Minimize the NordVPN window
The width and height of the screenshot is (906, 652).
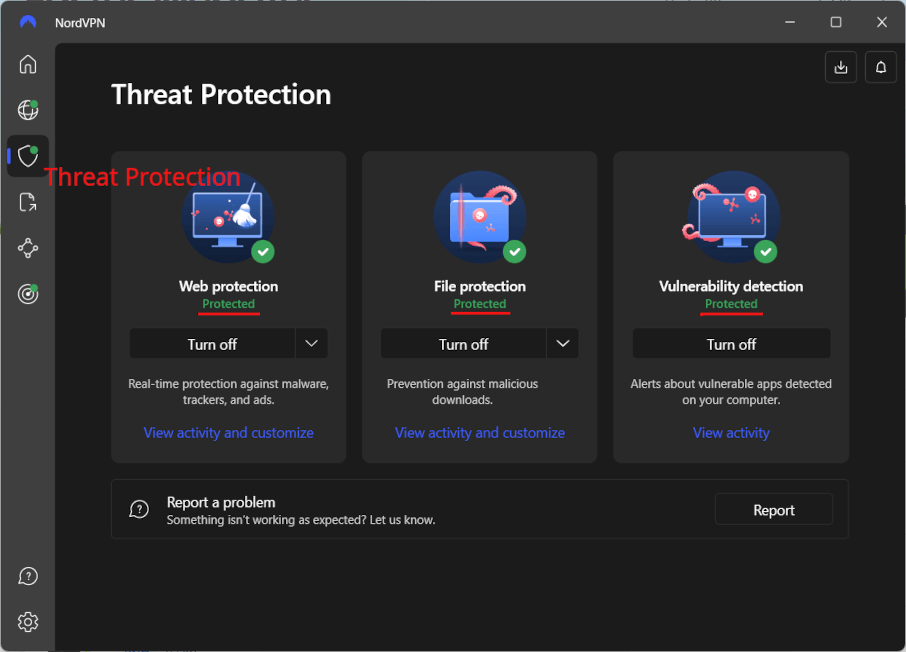point(790,22)
